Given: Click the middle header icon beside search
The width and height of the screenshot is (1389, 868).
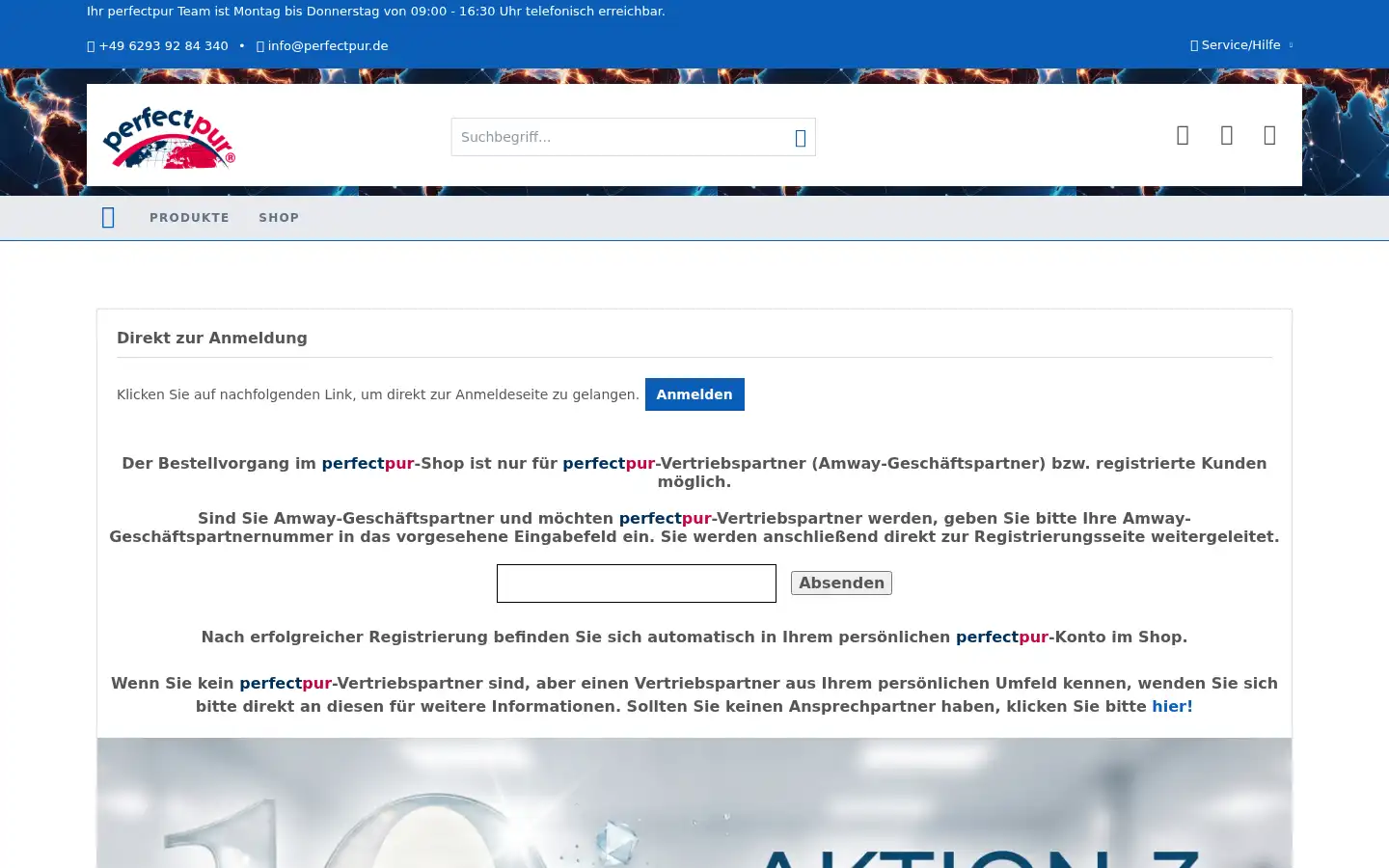Looking at the screenshot, I should tap(1226, 135).
